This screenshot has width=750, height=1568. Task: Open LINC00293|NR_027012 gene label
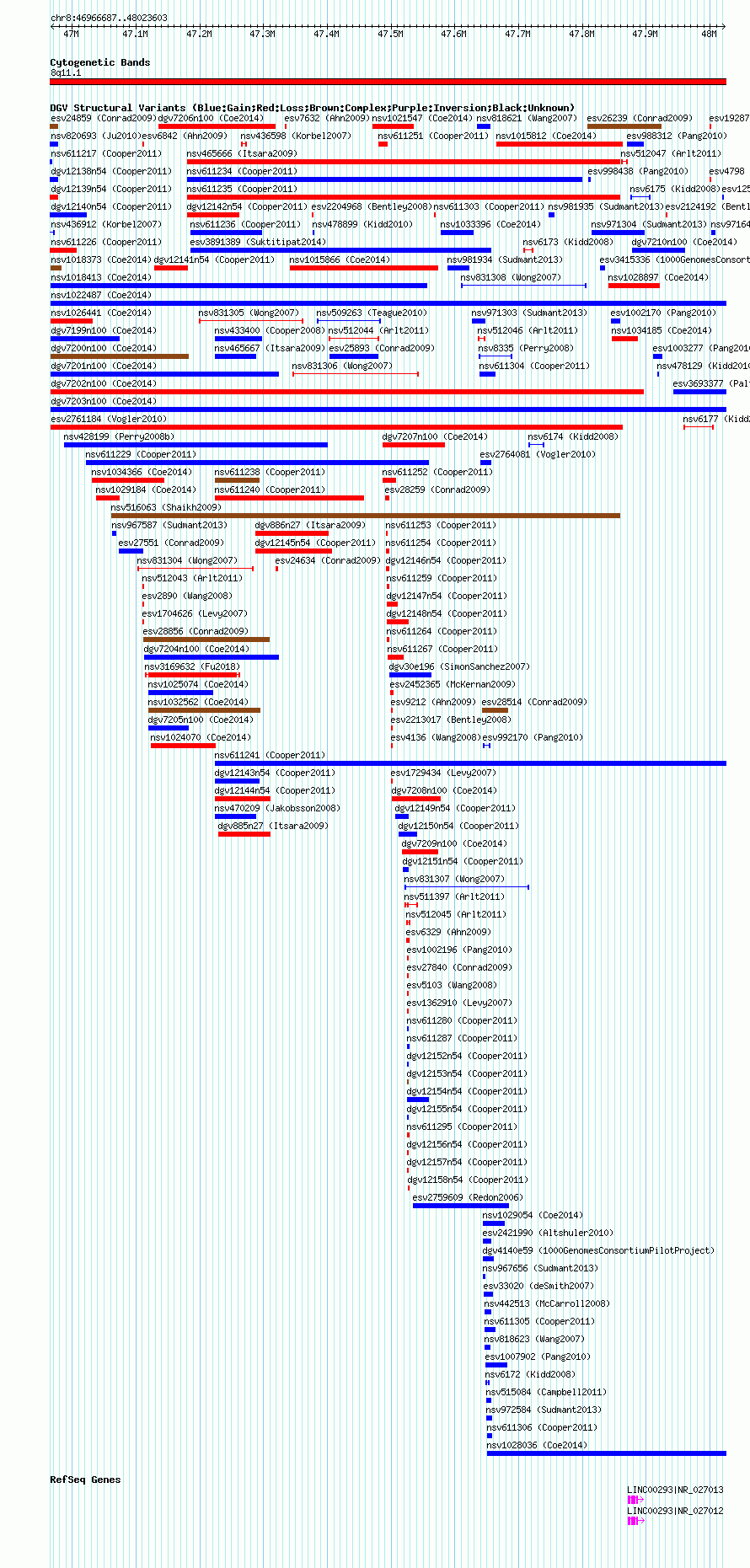675,1511
